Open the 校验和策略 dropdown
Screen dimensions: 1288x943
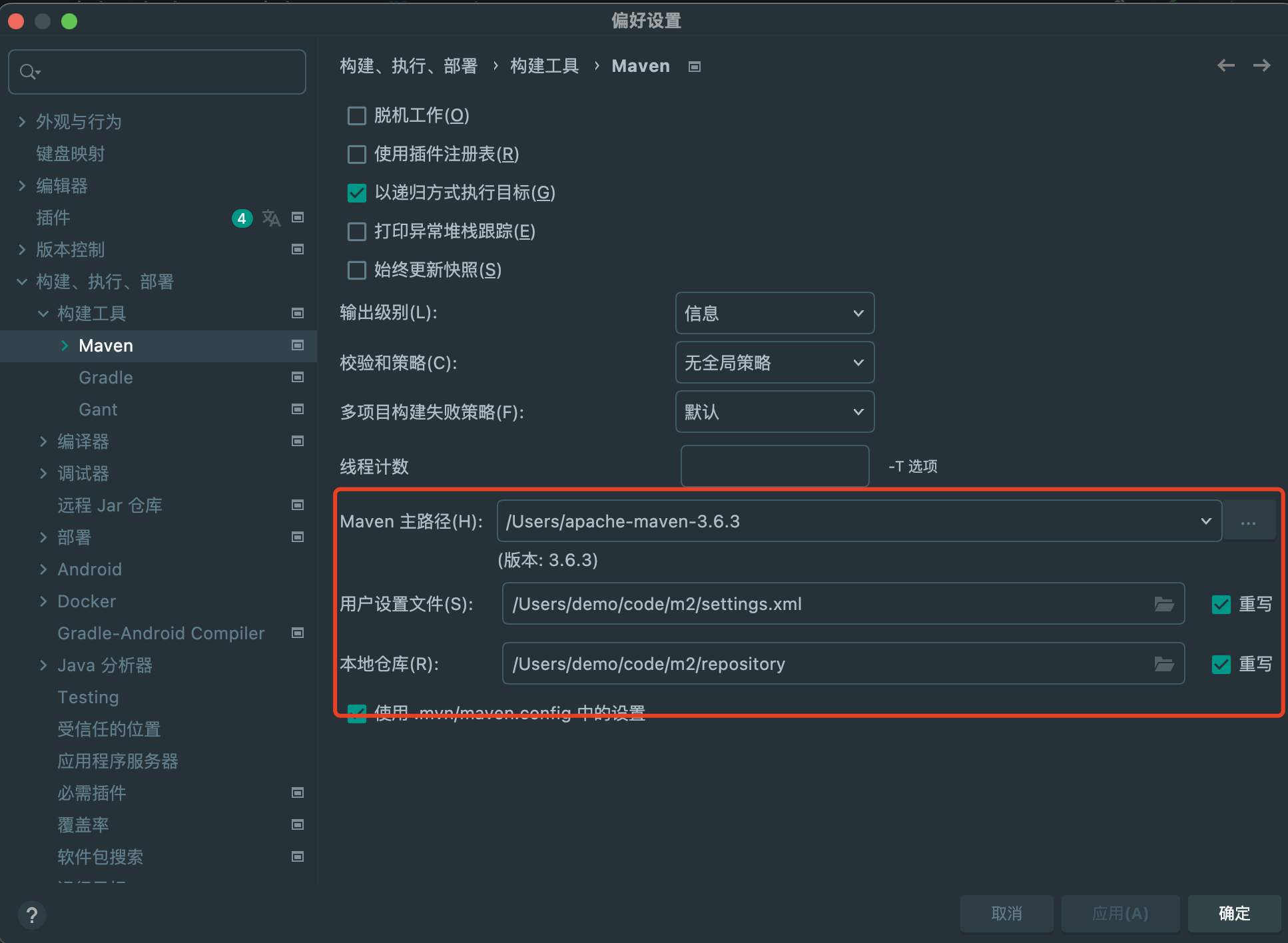pos(775,362)
